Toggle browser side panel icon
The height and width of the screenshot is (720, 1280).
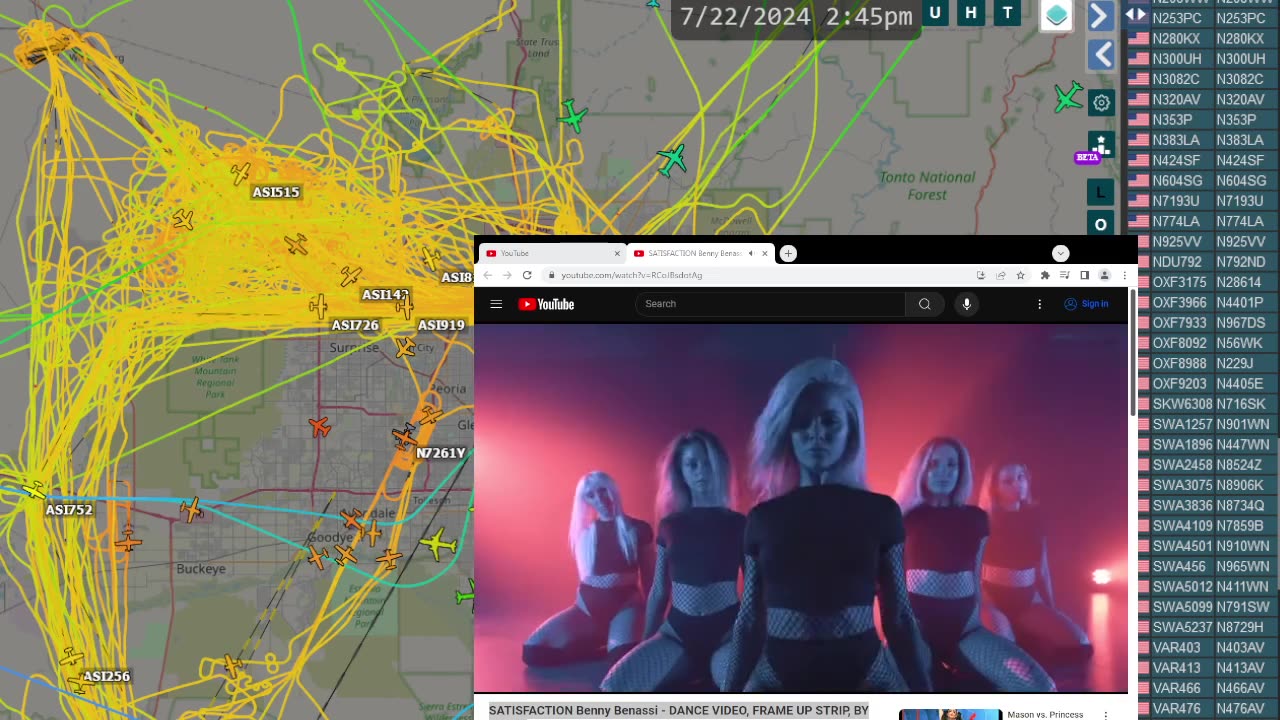[x=1084, y=275]
